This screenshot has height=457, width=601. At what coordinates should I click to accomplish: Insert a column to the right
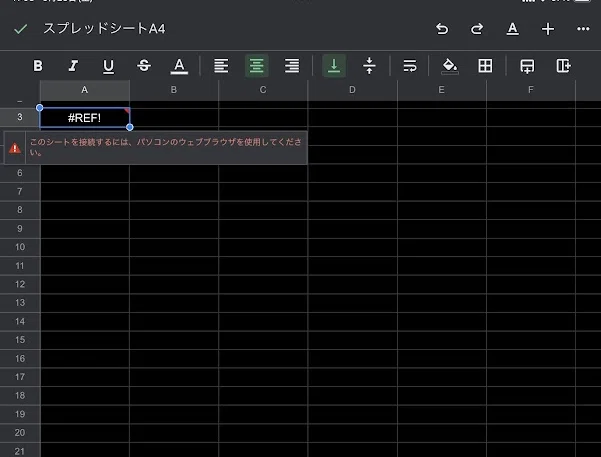563,66
